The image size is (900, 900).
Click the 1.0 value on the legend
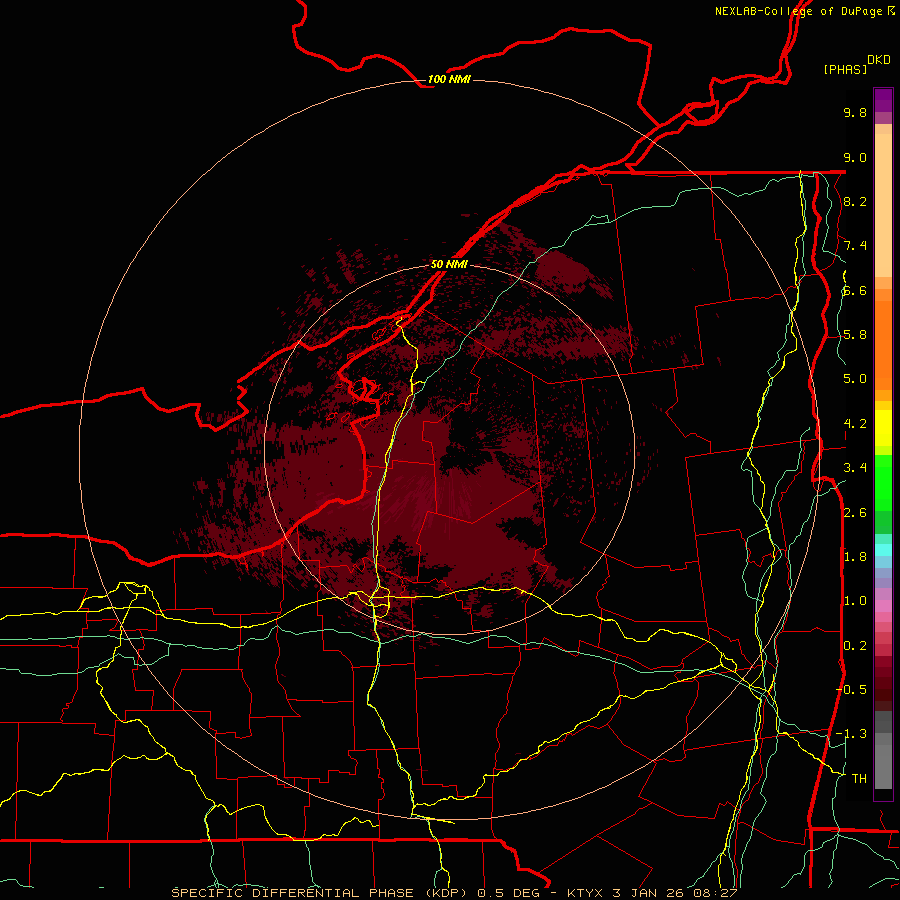855,601
